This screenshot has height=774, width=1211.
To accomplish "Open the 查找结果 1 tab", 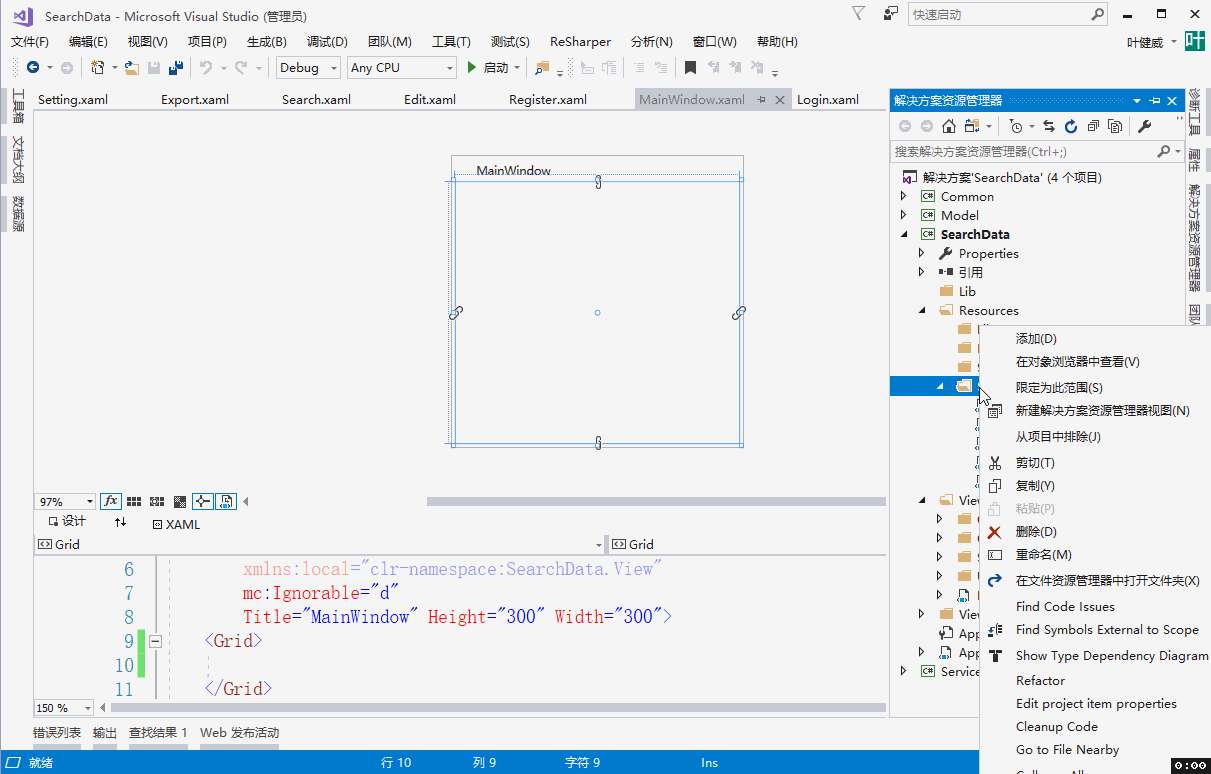I will pos(158,733).
